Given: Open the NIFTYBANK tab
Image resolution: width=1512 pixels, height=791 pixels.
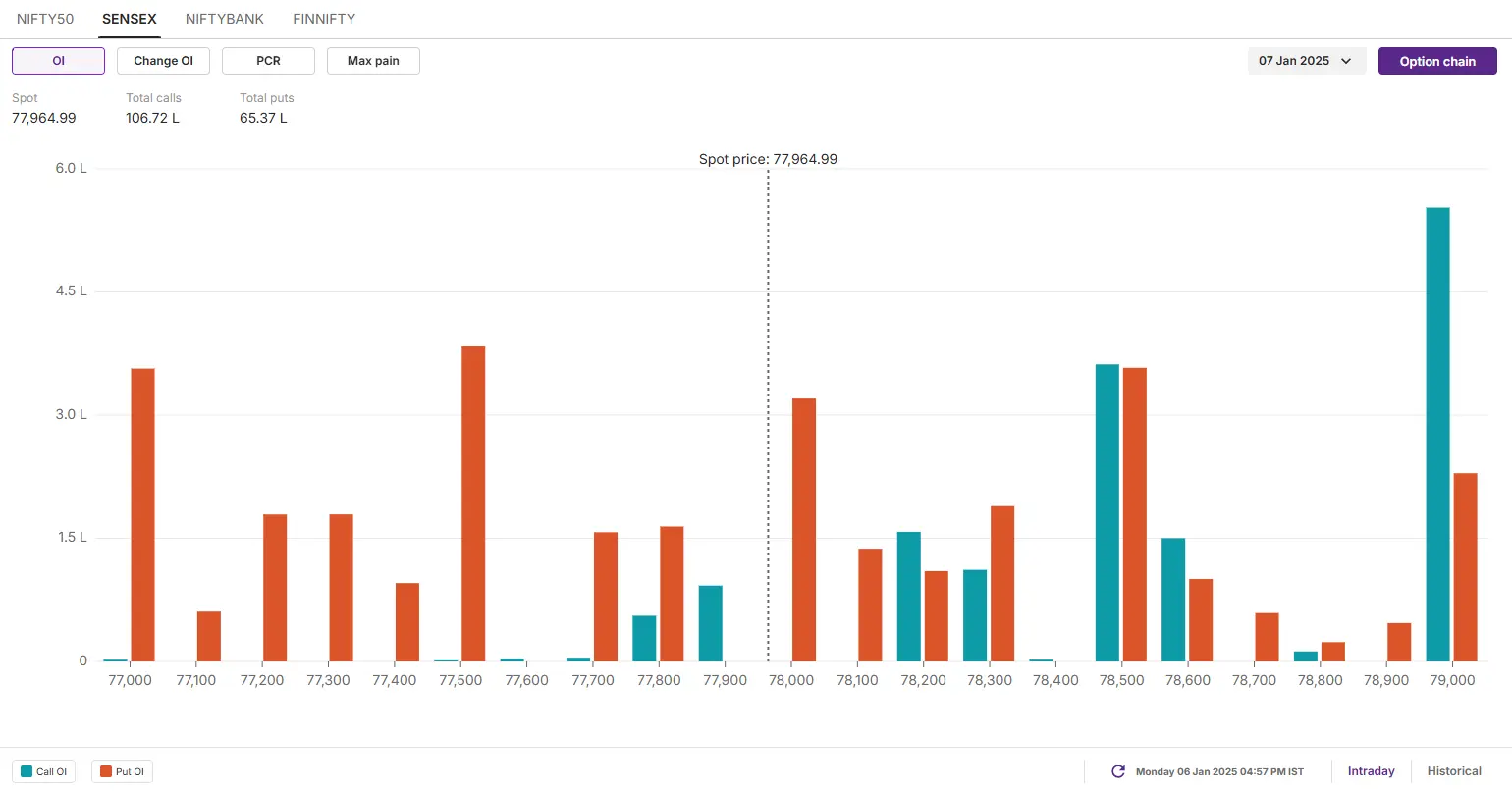Looking at the screenshot, I should tap(225, 19).
